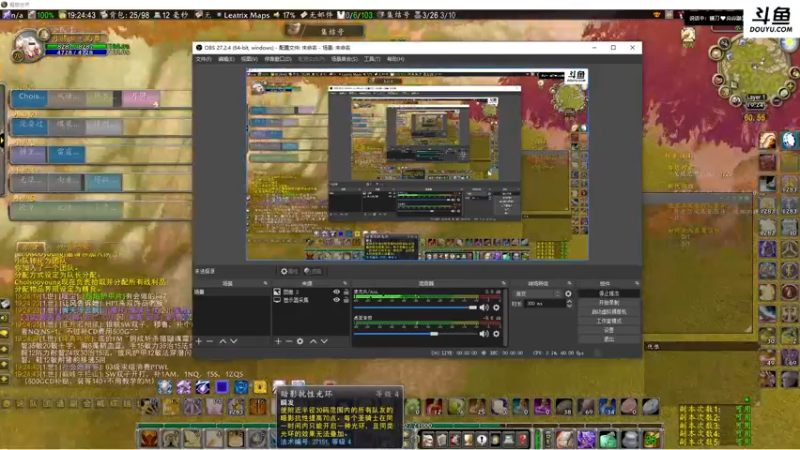Image resolution: width=800 pixels, height=450 pixels.
Task: Toggle 工作室模式 studio mode
Action: pyautogui.click(x=609, y=321)
